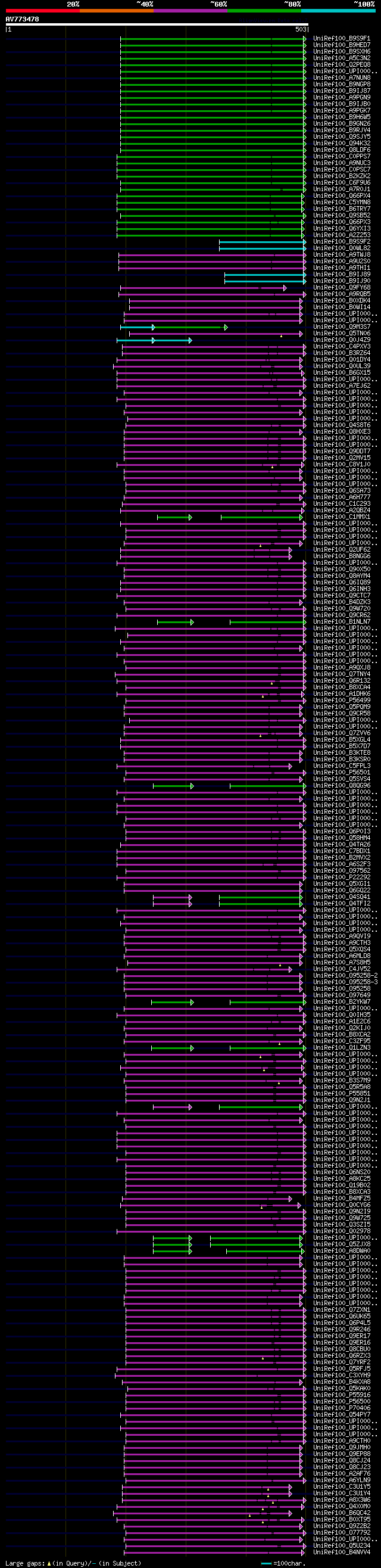Open hit UniRef100_Q2UF62
381x1568 pixels.
[342, 550]
